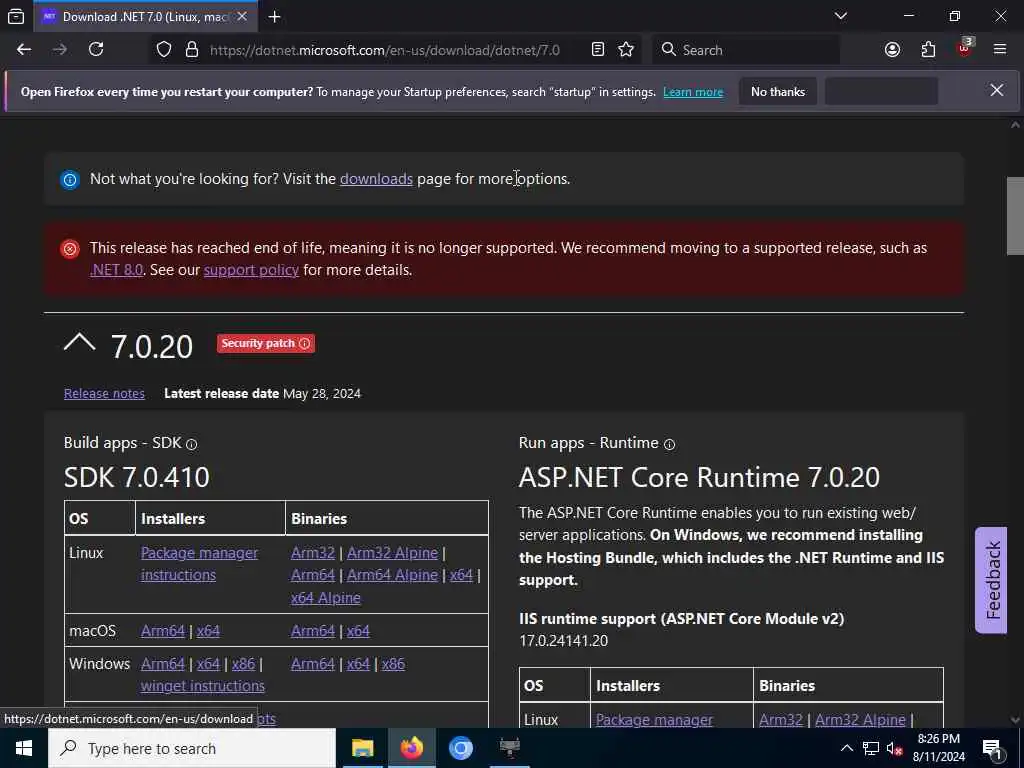
Task: Open a new browser tab
Action: coord(274,17)
